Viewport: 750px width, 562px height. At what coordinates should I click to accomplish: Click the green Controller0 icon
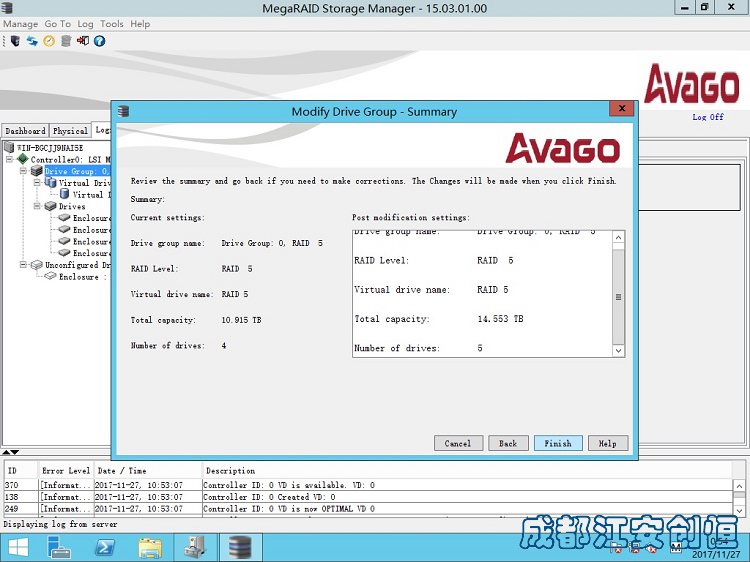22,159
